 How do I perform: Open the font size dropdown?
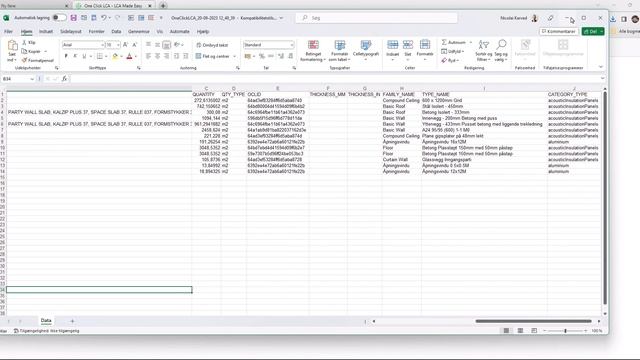(x=118, y=45)
